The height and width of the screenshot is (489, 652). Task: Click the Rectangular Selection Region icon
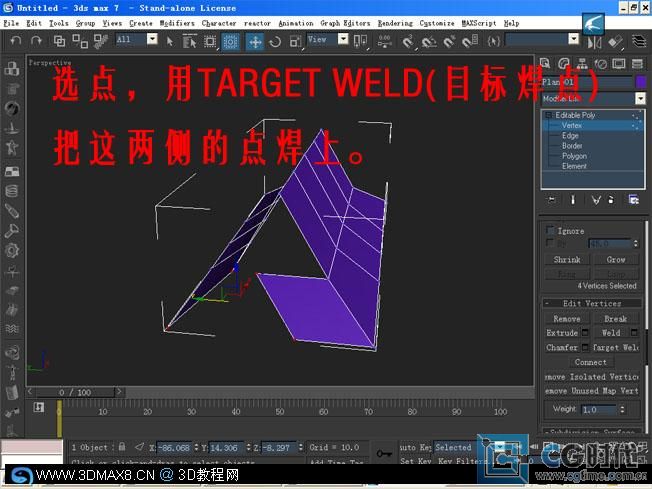point(210,41)
